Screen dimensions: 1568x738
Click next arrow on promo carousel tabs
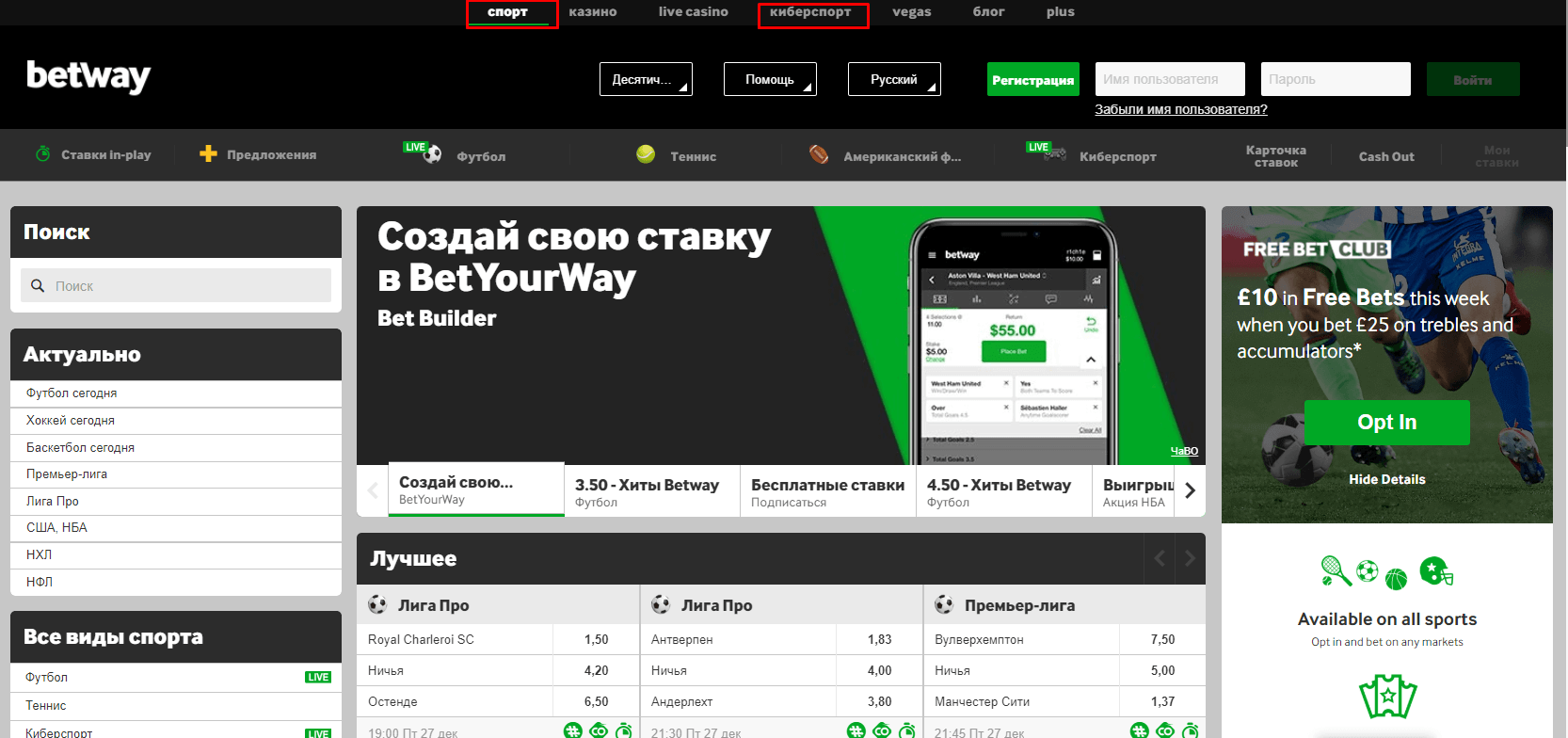[1191, 490]
